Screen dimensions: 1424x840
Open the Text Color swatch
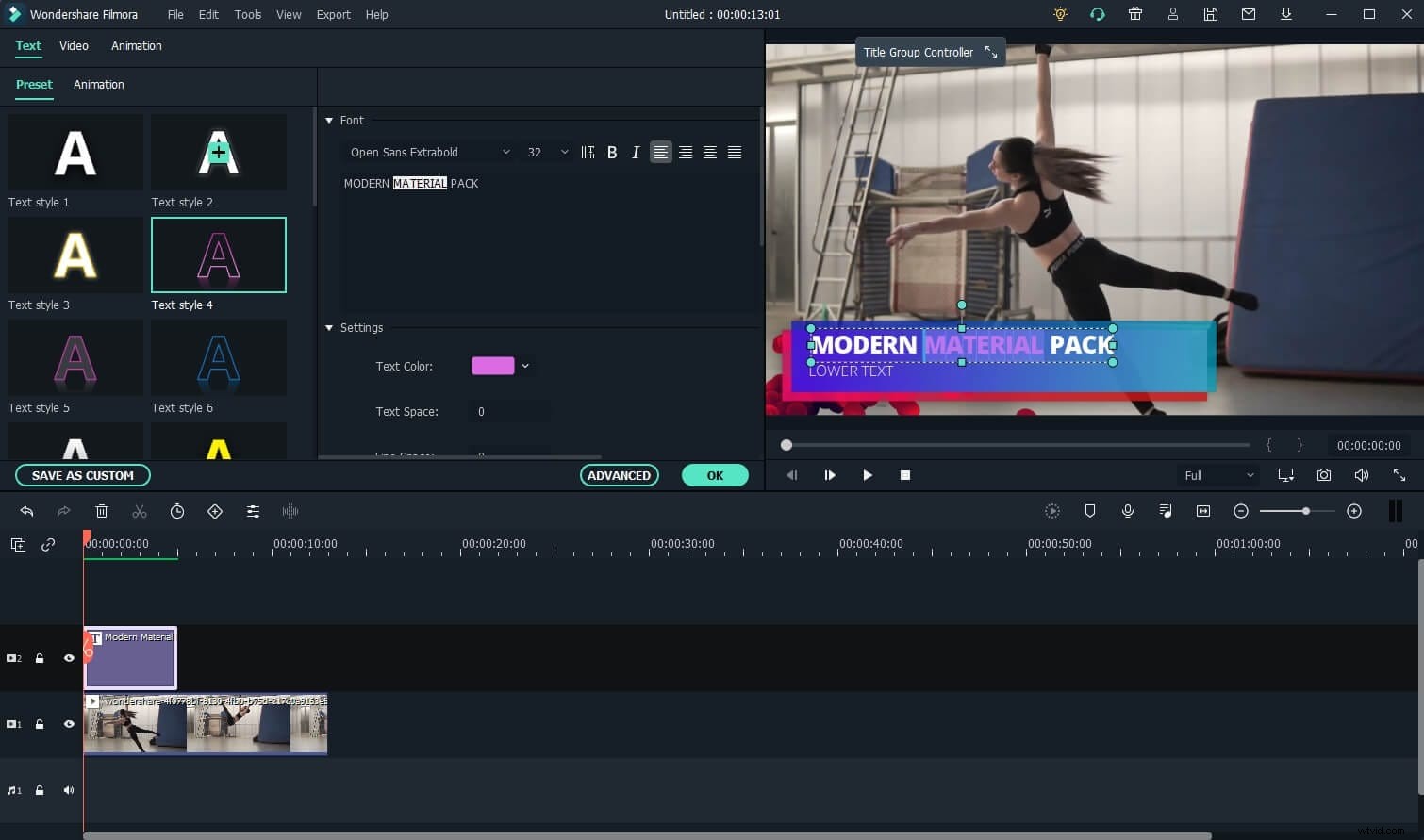click(x=492, y=366)
